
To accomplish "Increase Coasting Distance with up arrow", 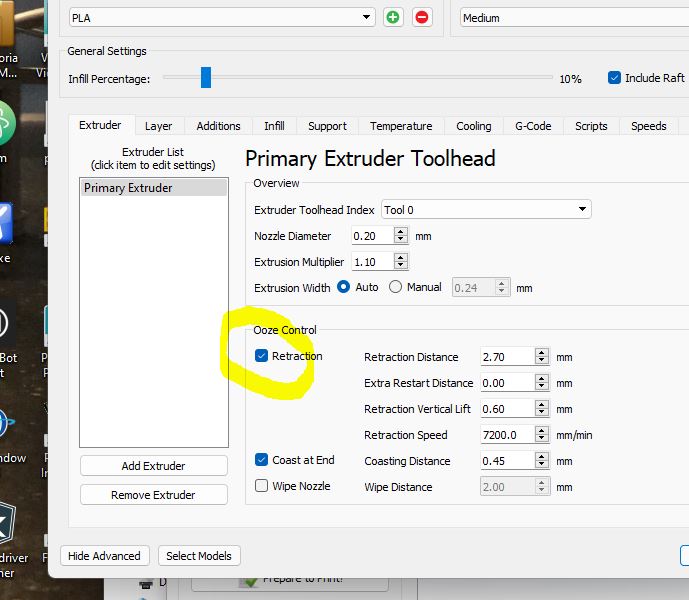I will pos(542,456).
